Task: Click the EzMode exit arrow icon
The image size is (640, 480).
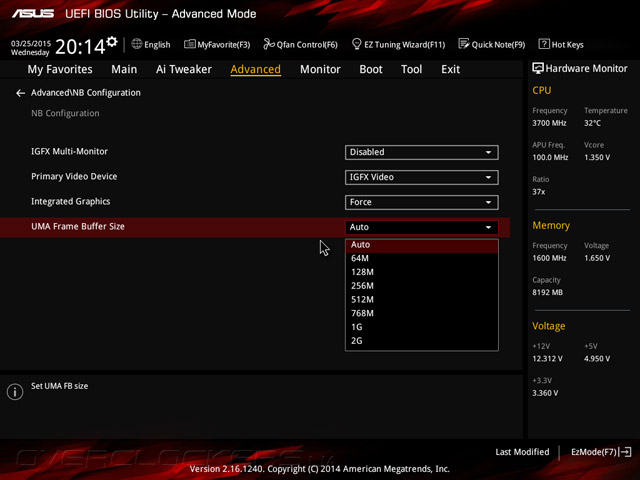Action: tap(626, 452)
